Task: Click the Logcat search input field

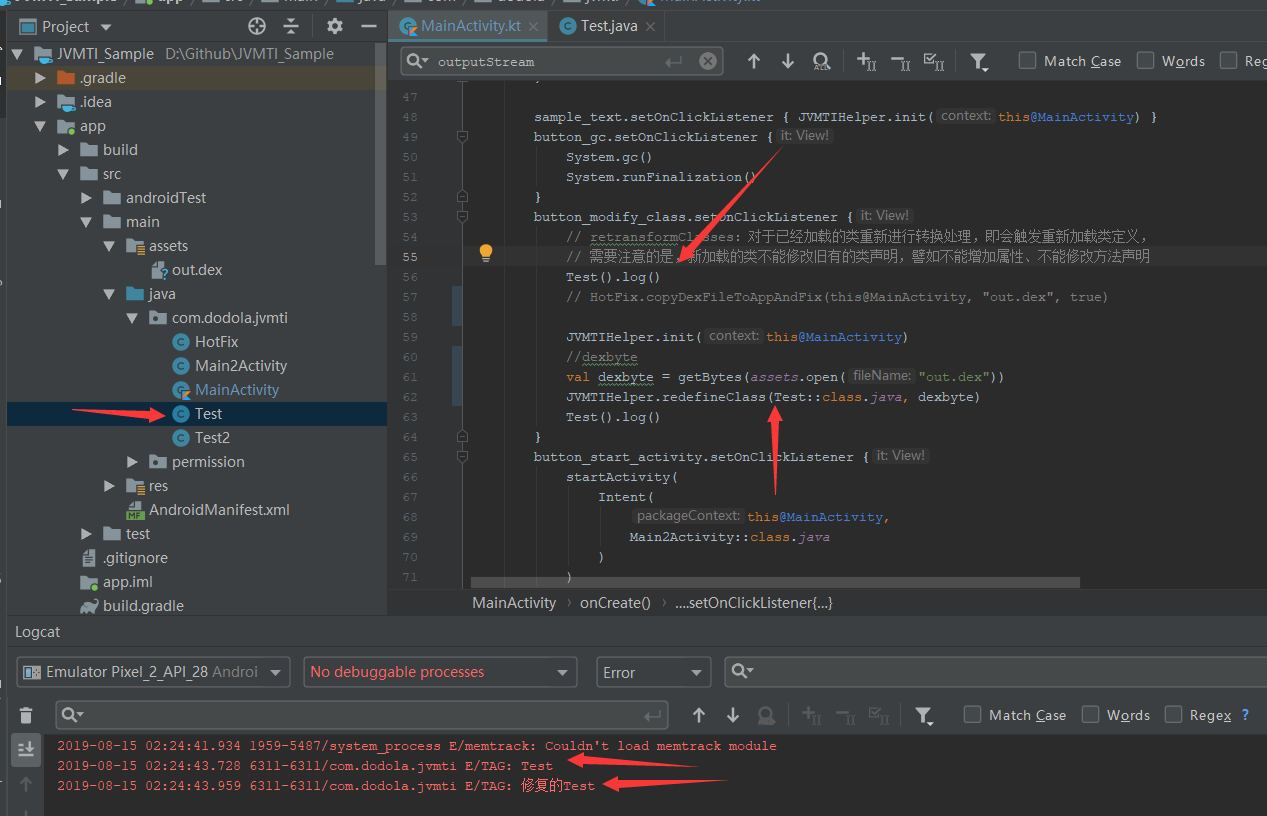Action: coord(360,715)
